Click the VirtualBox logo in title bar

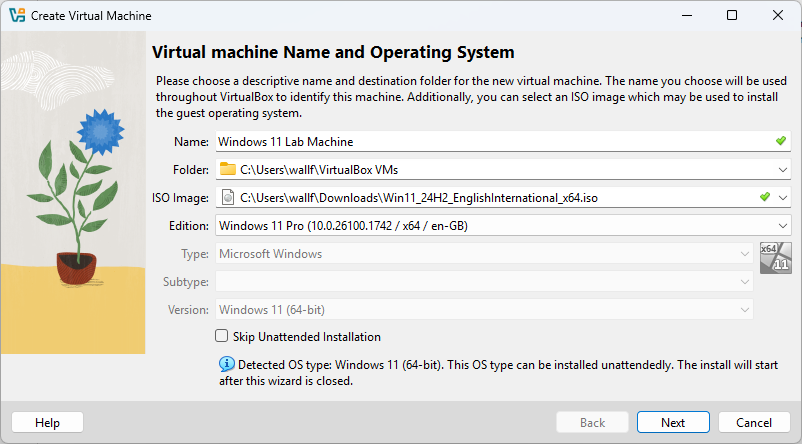17,15
